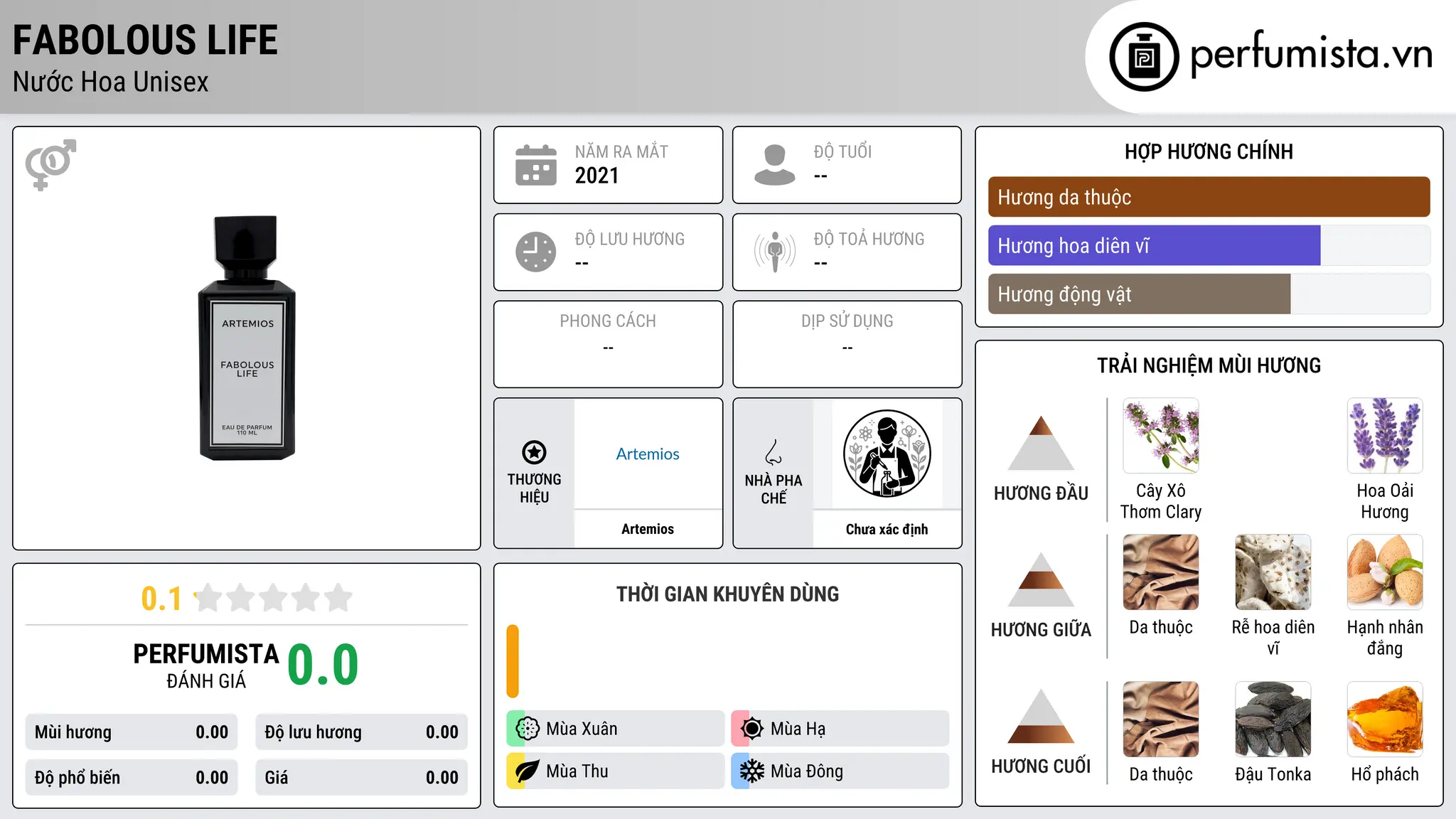Image resolution: width=1456 pixels, height=819 pixels.
Task: Select the Mùa Đông season button
Action: click(x=840, y=771)
